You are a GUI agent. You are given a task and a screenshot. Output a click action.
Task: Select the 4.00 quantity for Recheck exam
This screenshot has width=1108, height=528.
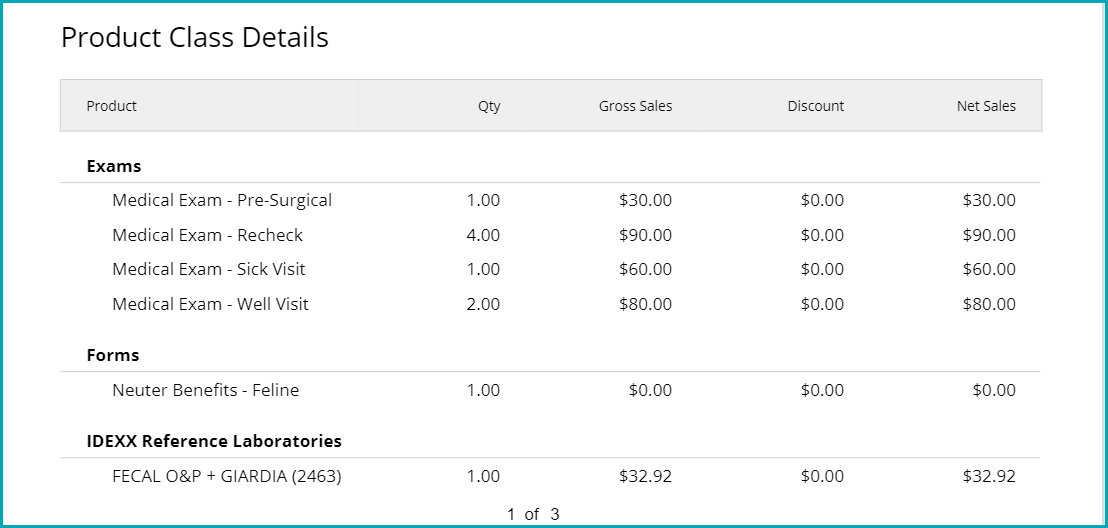[483, 235]
